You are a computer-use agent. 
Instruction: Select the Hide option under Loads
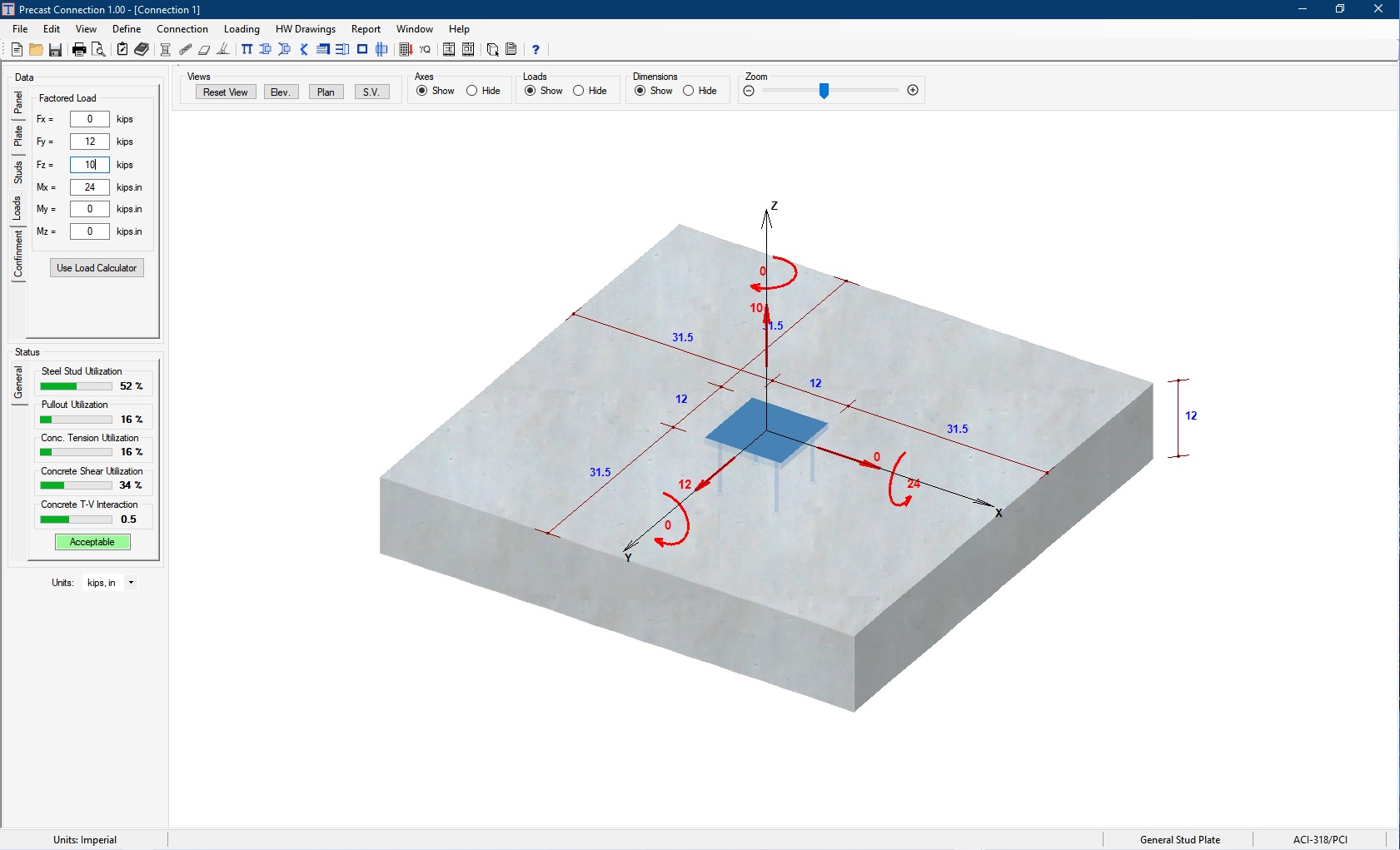pyautogui.click(x=580, y=91)
